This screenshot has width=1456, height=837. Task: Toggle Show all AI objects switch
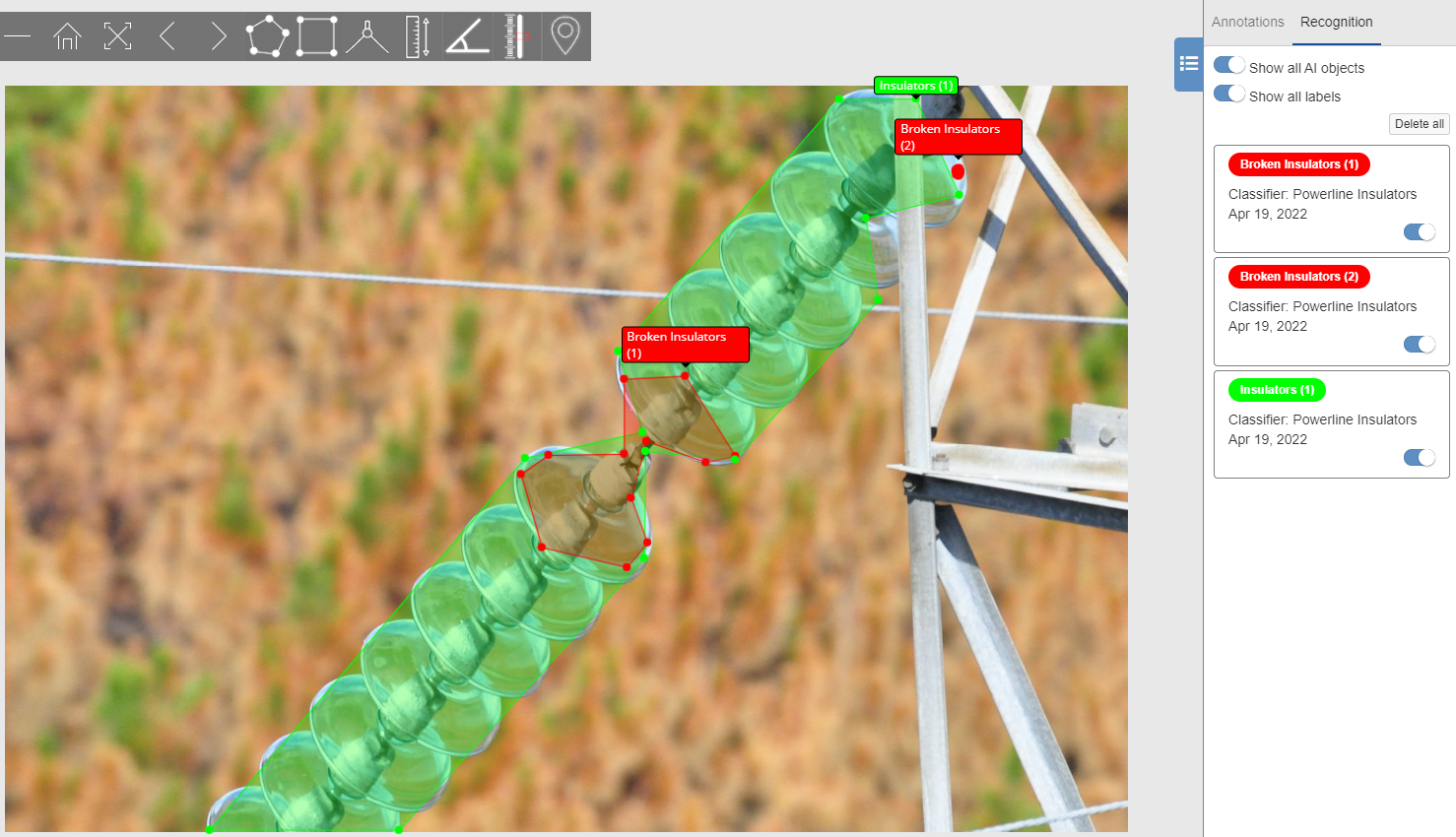click(x=1229, y=65)
